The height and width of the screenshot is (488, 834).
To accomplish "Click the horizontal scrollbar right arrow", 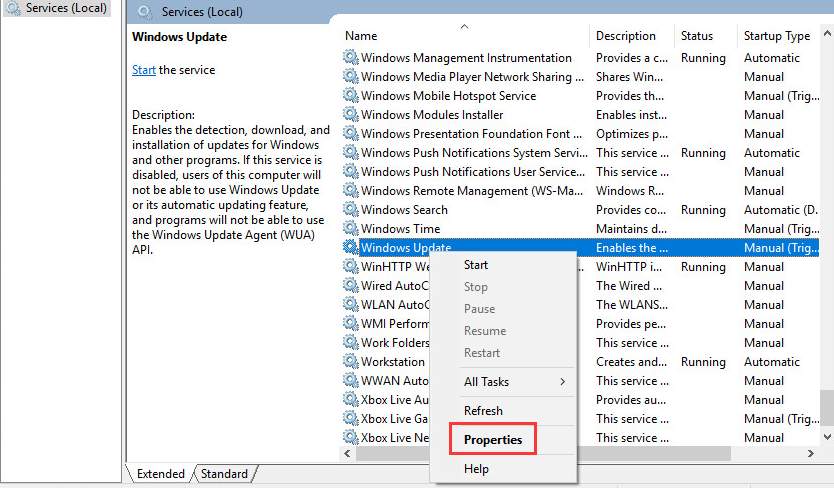I will pyautogui.click(x=810, y=453).
